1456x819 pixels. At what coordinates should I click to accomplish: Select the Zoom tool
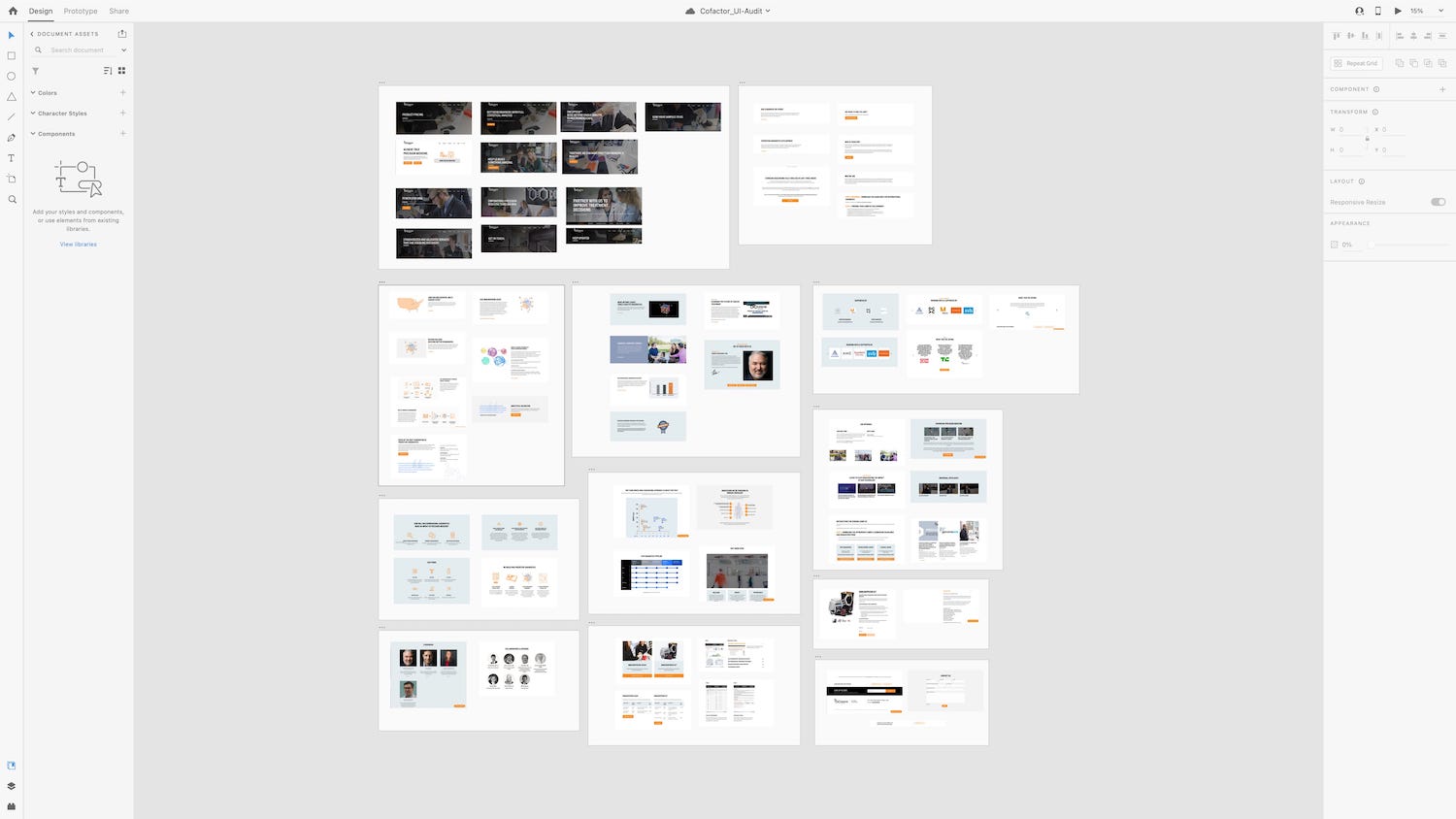[x=12, y=199]
